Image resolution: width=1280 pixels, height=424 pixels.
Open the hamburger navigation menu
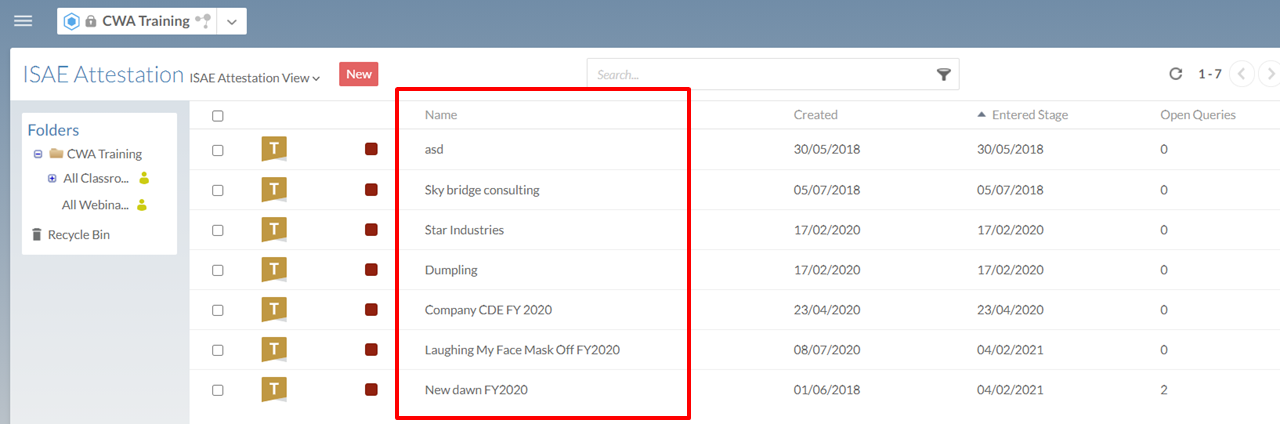click(22, 21)
